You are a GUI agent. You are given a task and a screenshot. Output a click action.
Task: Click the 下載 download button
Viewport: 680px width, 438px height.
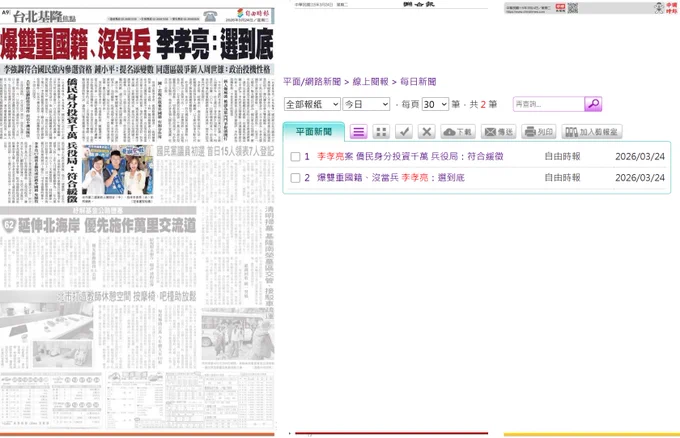pyautogui.click(x=458, y=132)
